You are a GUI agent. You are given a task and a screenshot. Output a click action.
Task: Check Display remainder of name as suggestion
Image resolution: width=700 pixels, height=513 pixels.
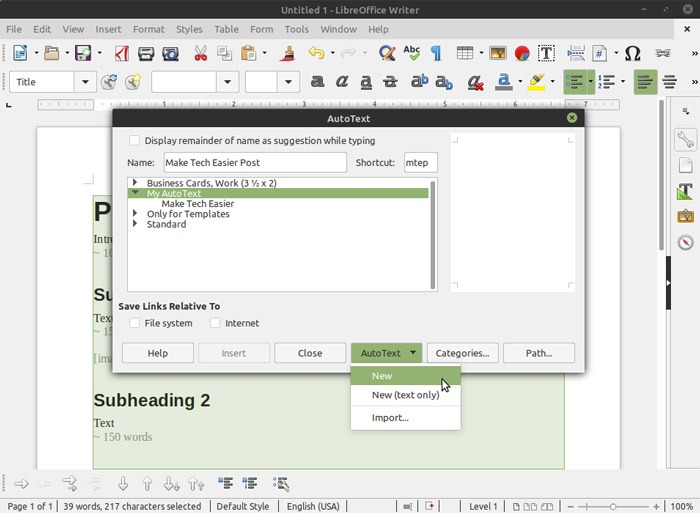pos(134,141)
